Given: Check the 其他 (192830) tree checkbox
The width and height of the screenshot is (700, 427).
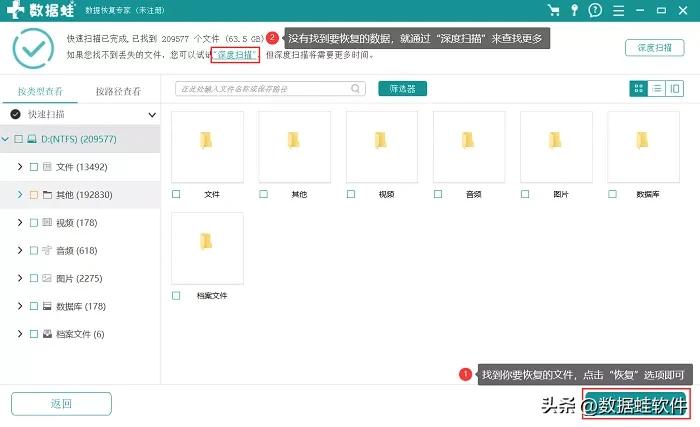Looking at the screenshot, I should tap(33, 194).
